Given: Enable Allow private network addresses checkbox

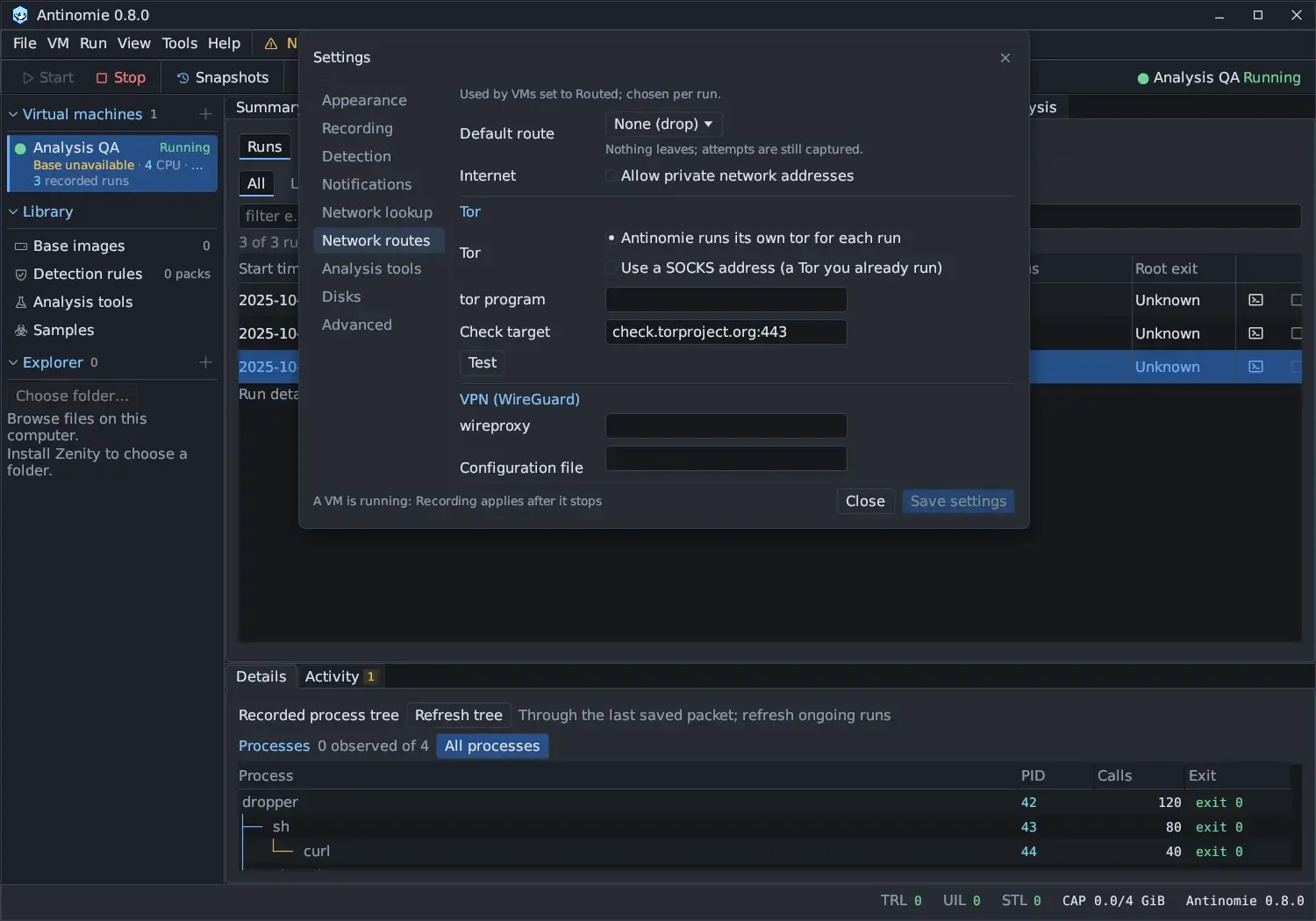Looking at the screenshot, I should pyautogui.click(x=612, y=175).
